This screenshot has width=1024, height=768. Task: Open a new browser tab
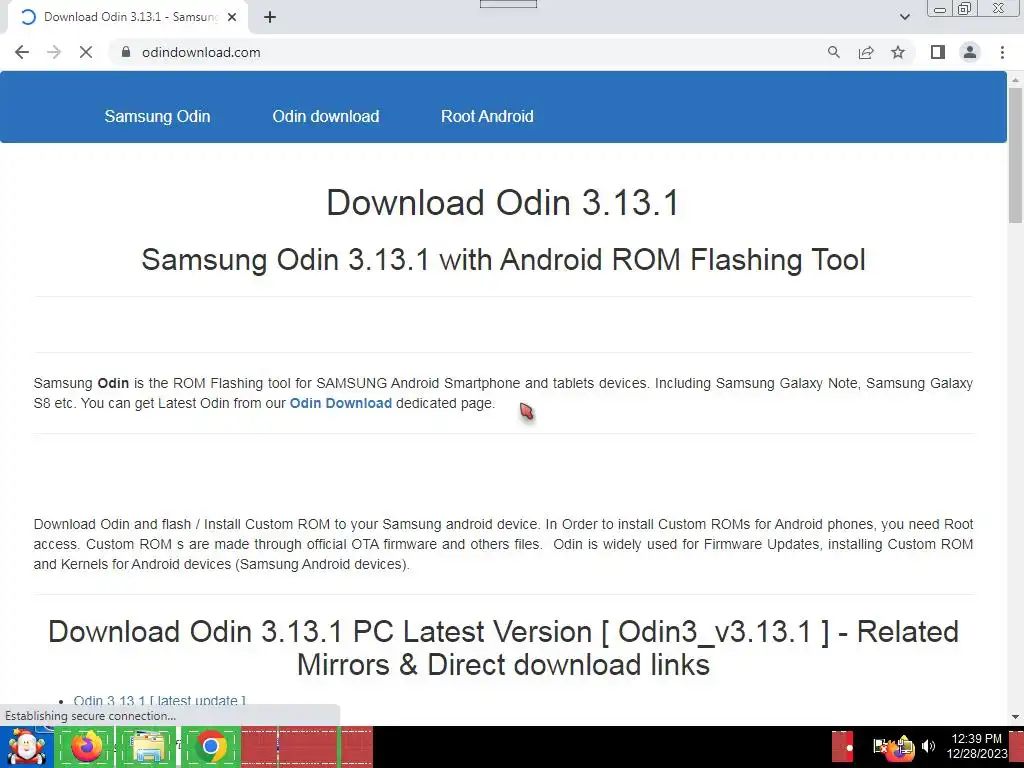tap(270, 18)
